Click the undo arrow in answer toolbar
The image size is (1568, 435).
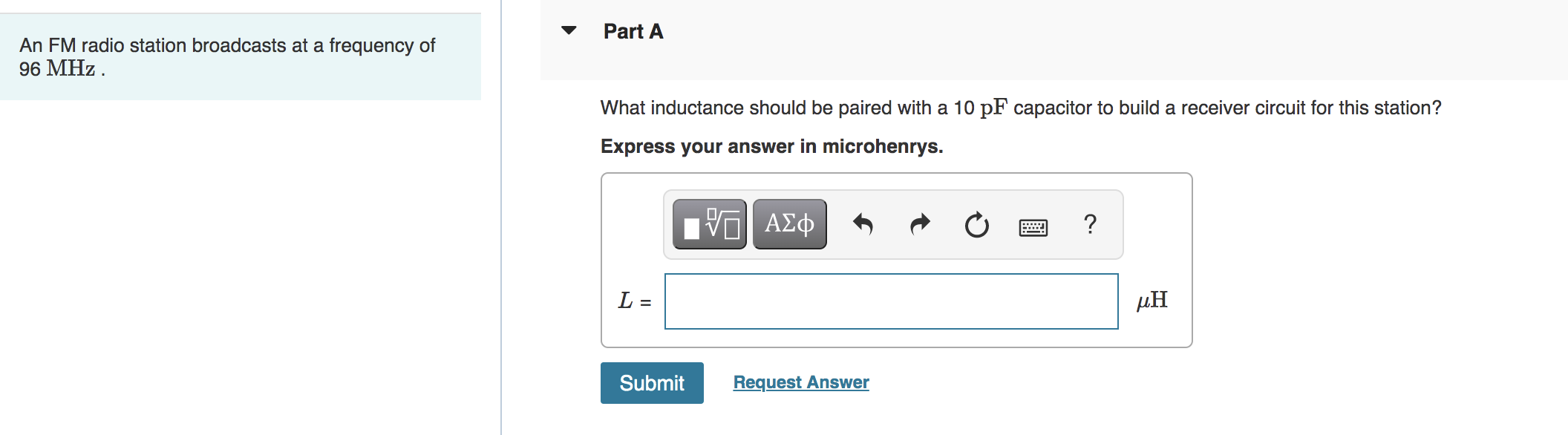tap(863, 224)
